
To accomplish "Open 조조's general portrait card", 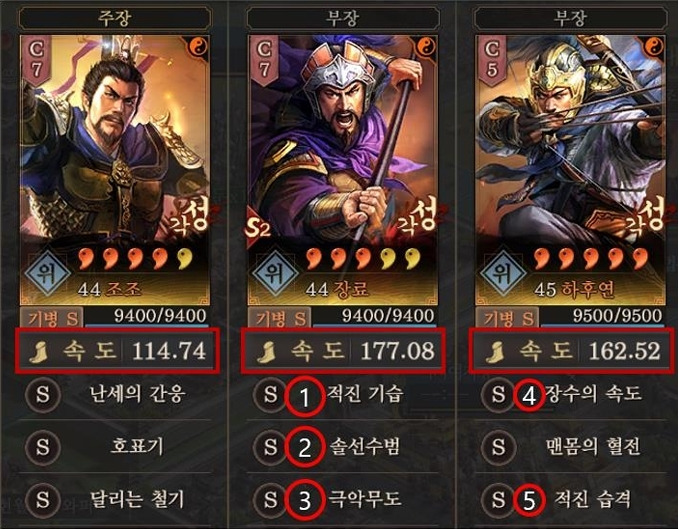I will pyautogui.click(x=115, y=170).
